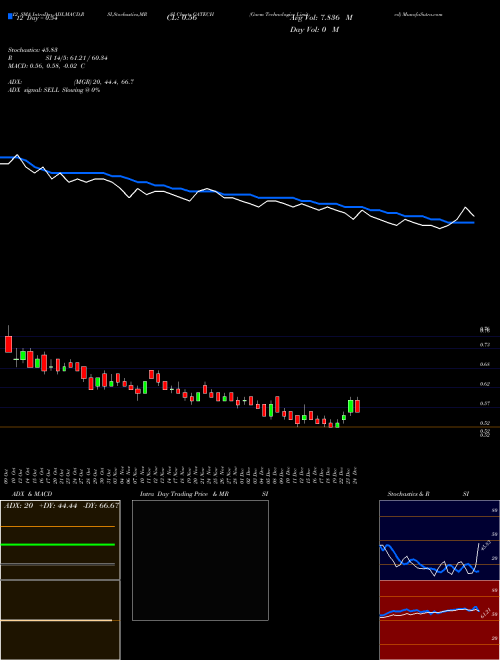Click the orange line in ADX panel

(58, 527)
